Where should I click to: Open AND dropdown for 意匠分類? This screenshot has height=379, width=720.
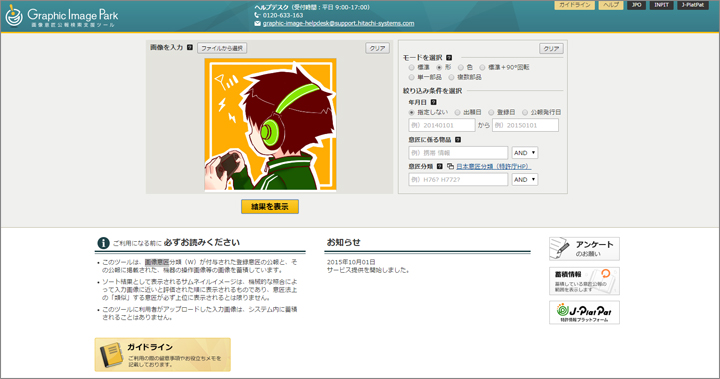(525, 180)
